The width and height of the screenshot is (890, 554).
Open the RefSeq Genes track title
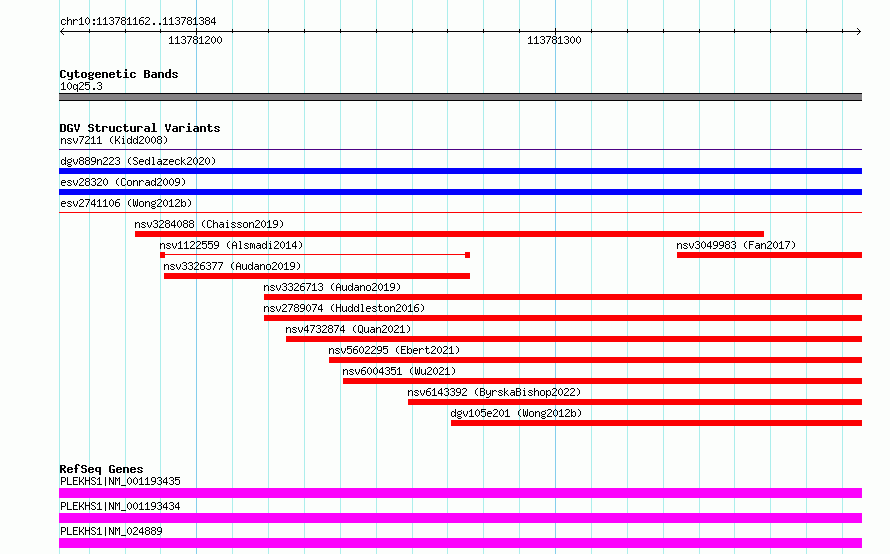tap(101, 469)
